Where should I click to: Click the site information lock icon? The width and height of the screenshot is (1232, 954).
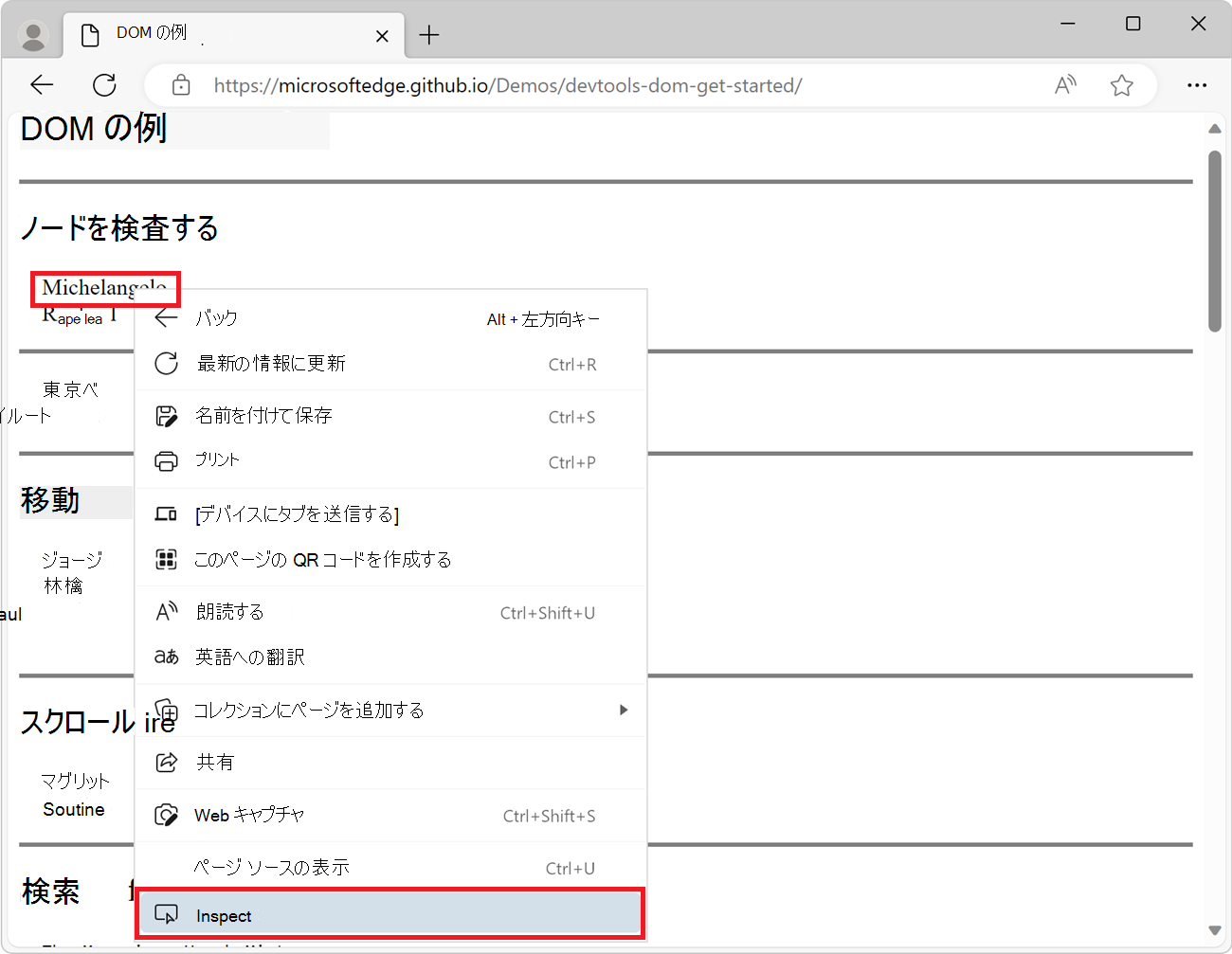coord(181,85)
